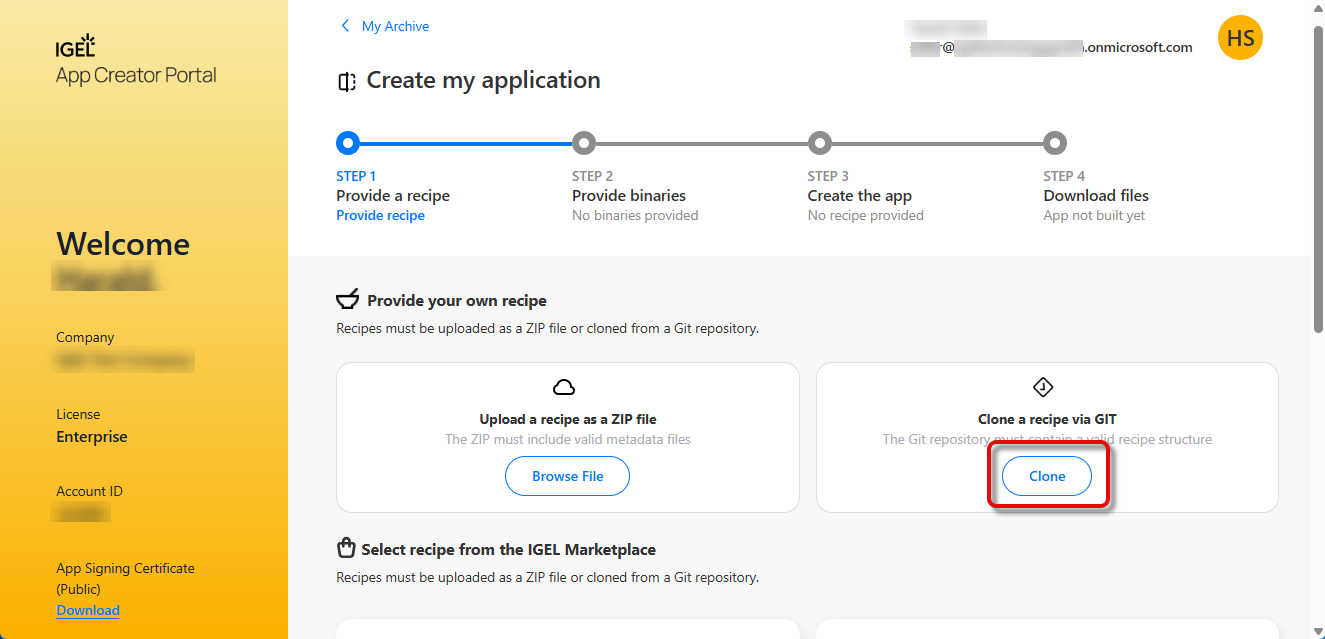Click the Marketplace shopping bag icon

346,548
